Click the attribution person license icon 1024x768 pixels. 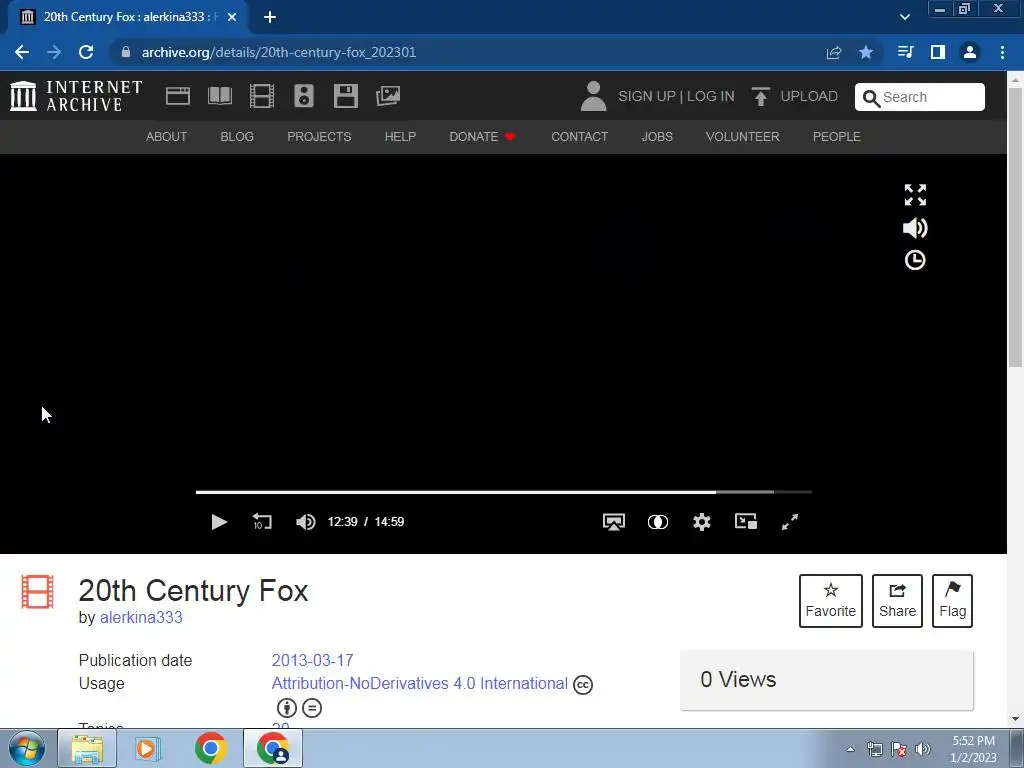pyautogui.click(x=287, y=708)
